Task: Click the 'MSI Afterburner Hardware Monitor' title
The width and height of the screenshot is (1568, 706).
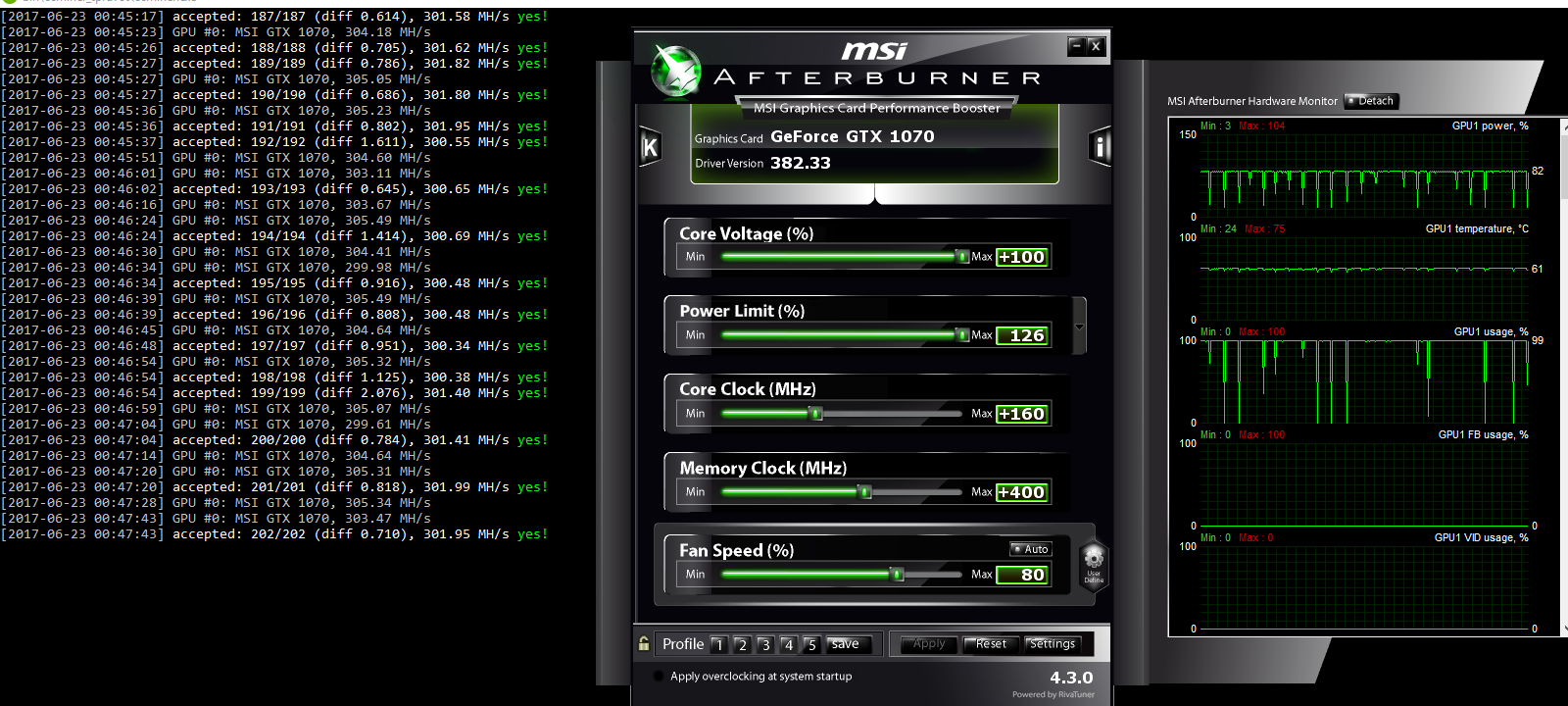Action: coord(1252,101)
